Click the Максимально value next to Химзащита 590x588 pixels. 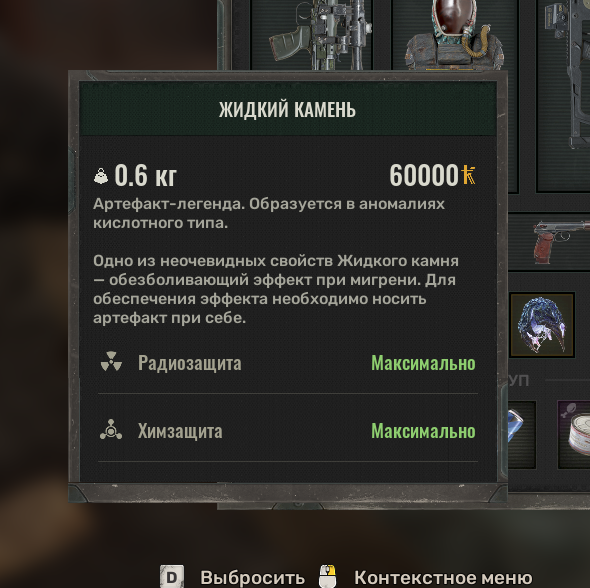pos(423,431)
